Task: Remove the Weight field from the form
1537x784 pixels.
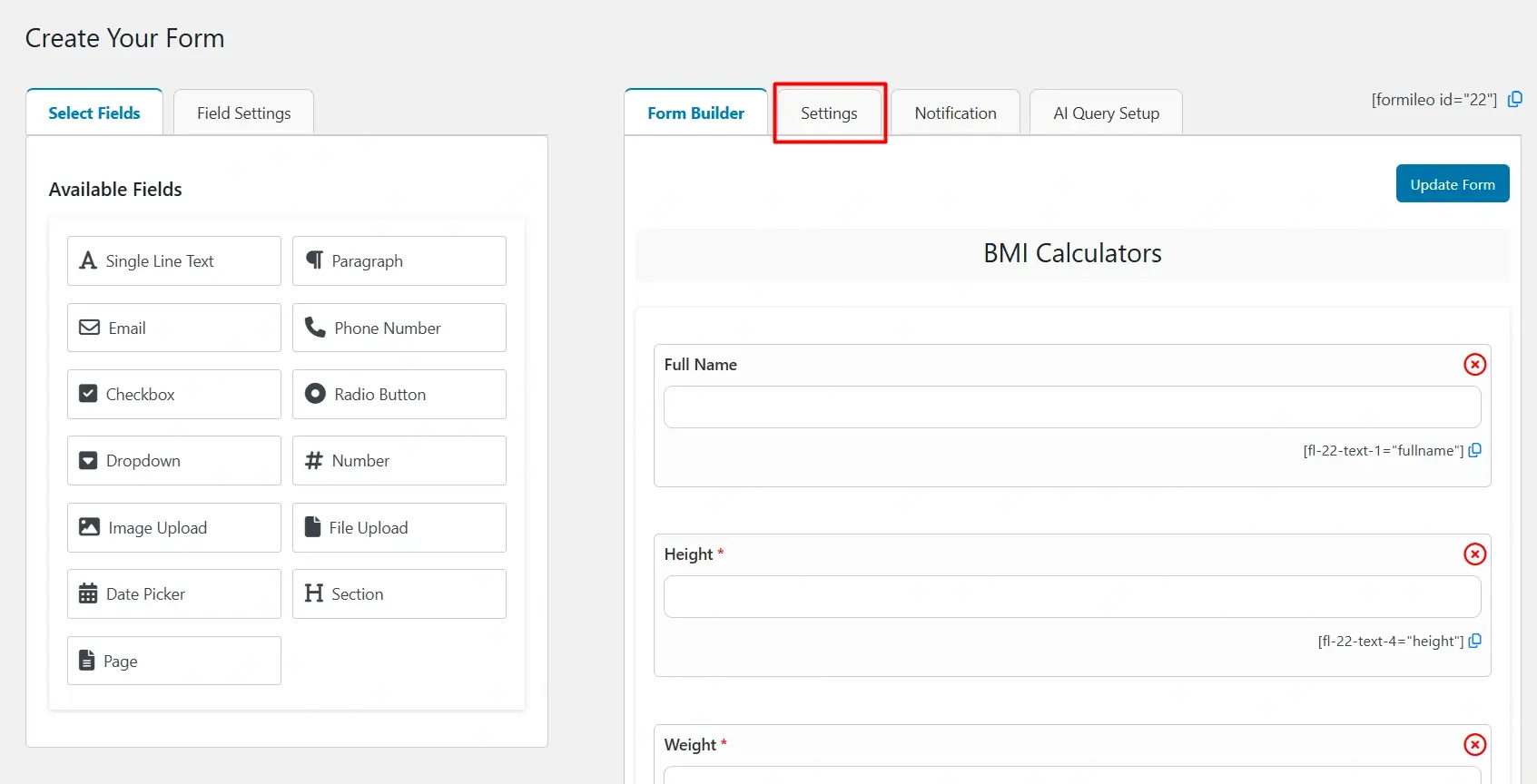Action: (x=1474, y=745)
